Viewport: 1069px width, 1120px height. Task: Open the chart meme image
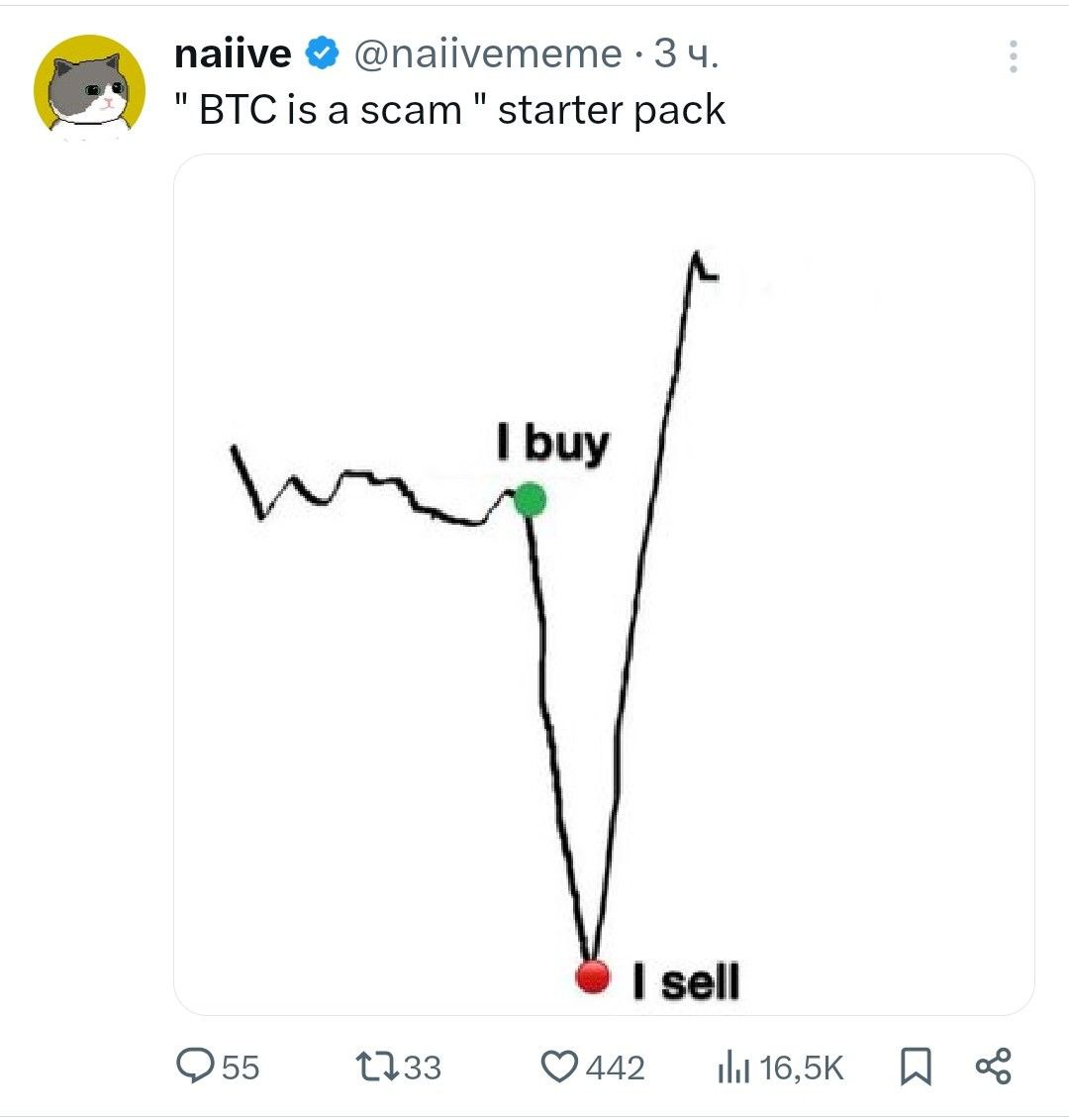(x=604, y=584)
